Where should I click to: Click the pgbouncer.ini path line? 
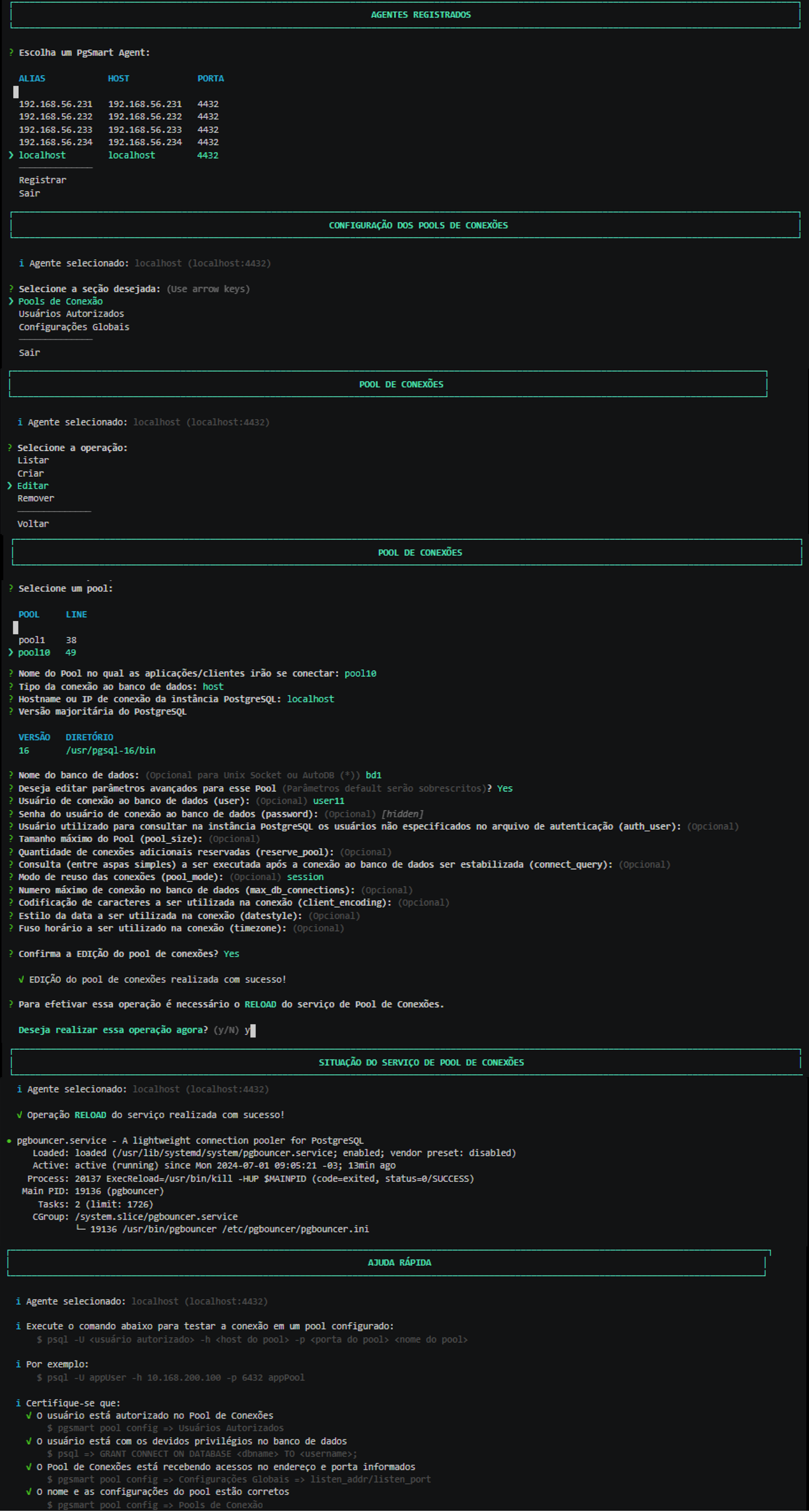222,1229
